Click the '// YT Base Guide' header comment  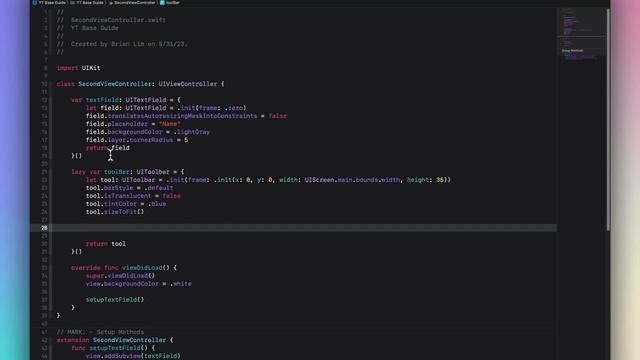(x=87, y=28)
